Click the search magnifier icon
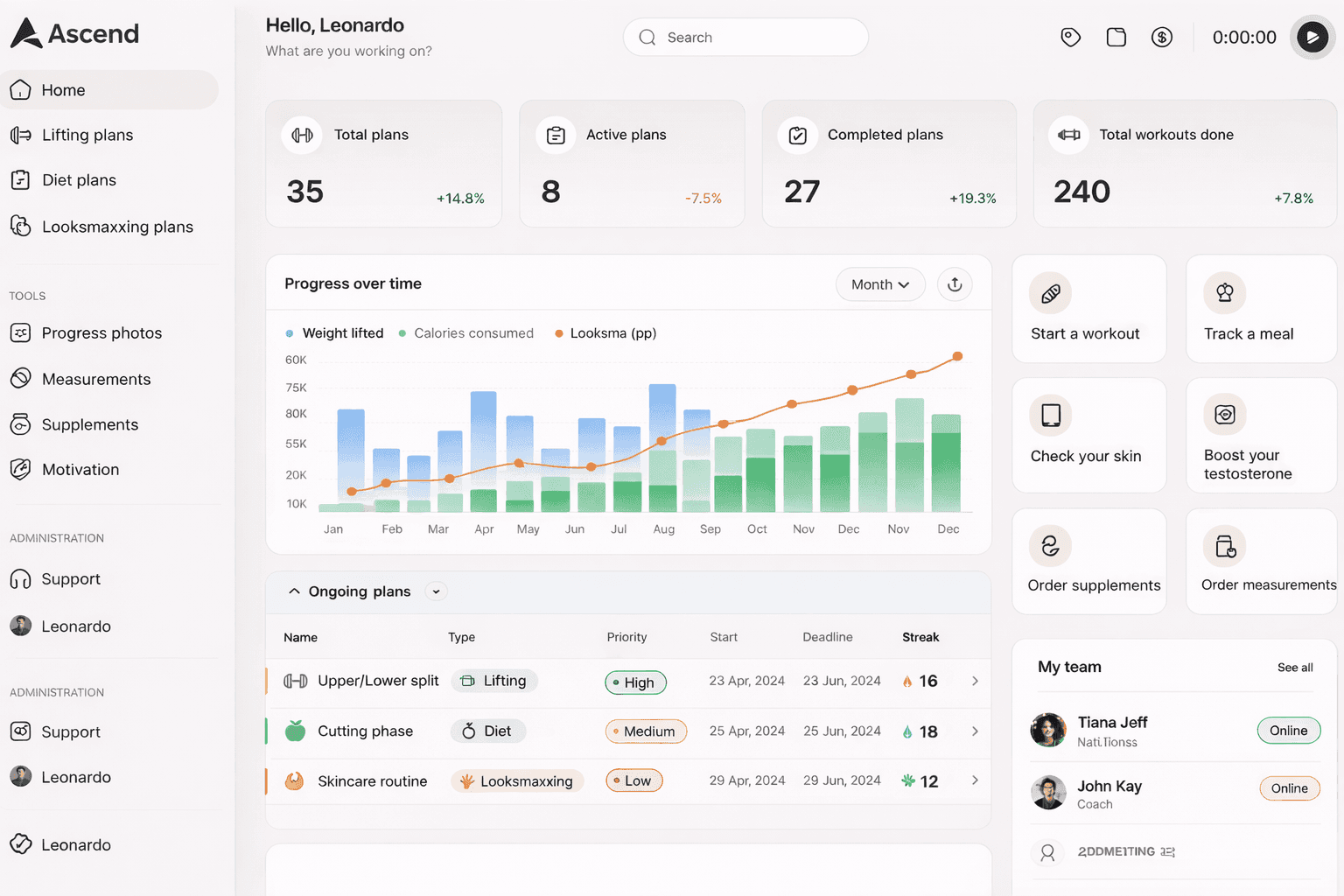The width and height of the screenshot is (1344, 896). [647, 37]
